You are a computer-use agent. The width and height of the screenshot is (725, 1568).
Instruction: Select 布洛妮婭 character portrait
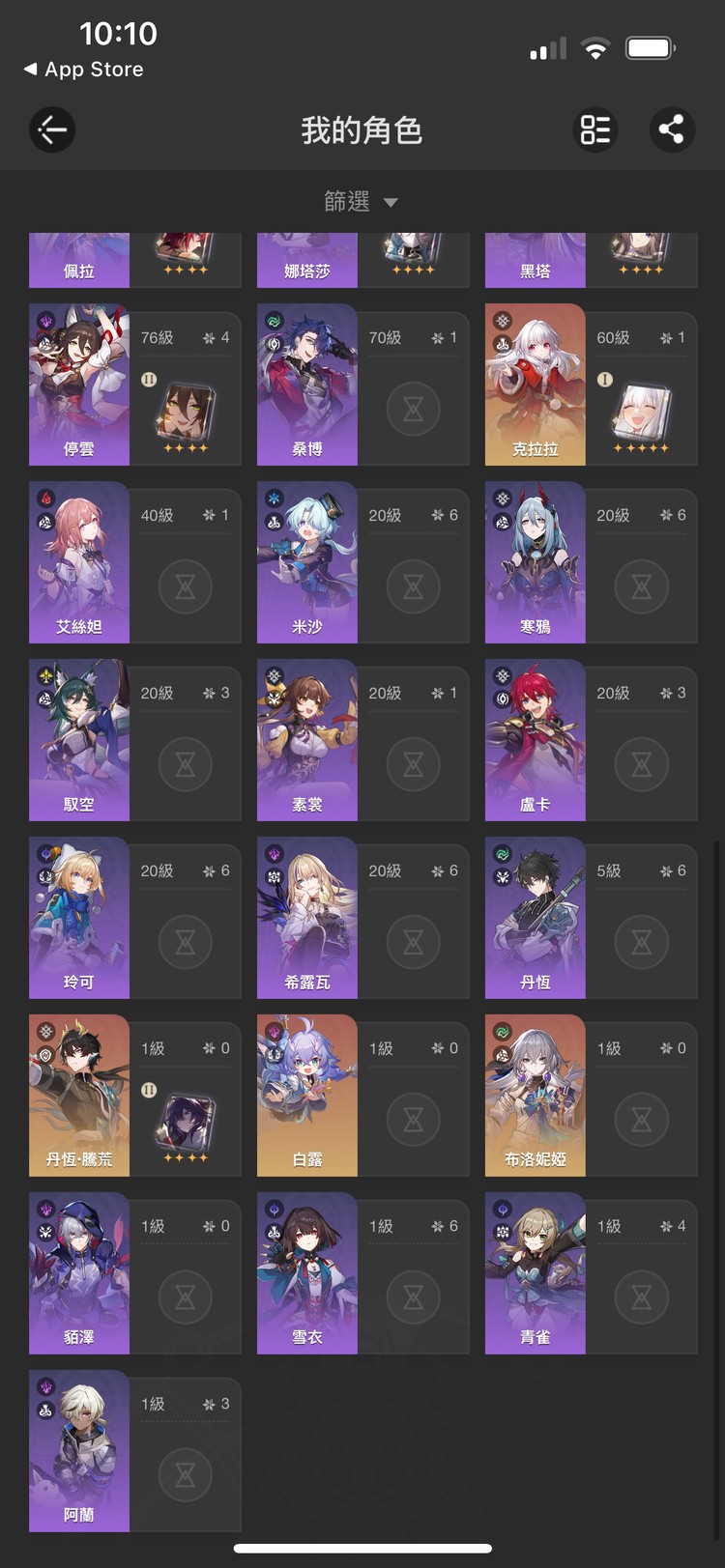pos(536,1096)
